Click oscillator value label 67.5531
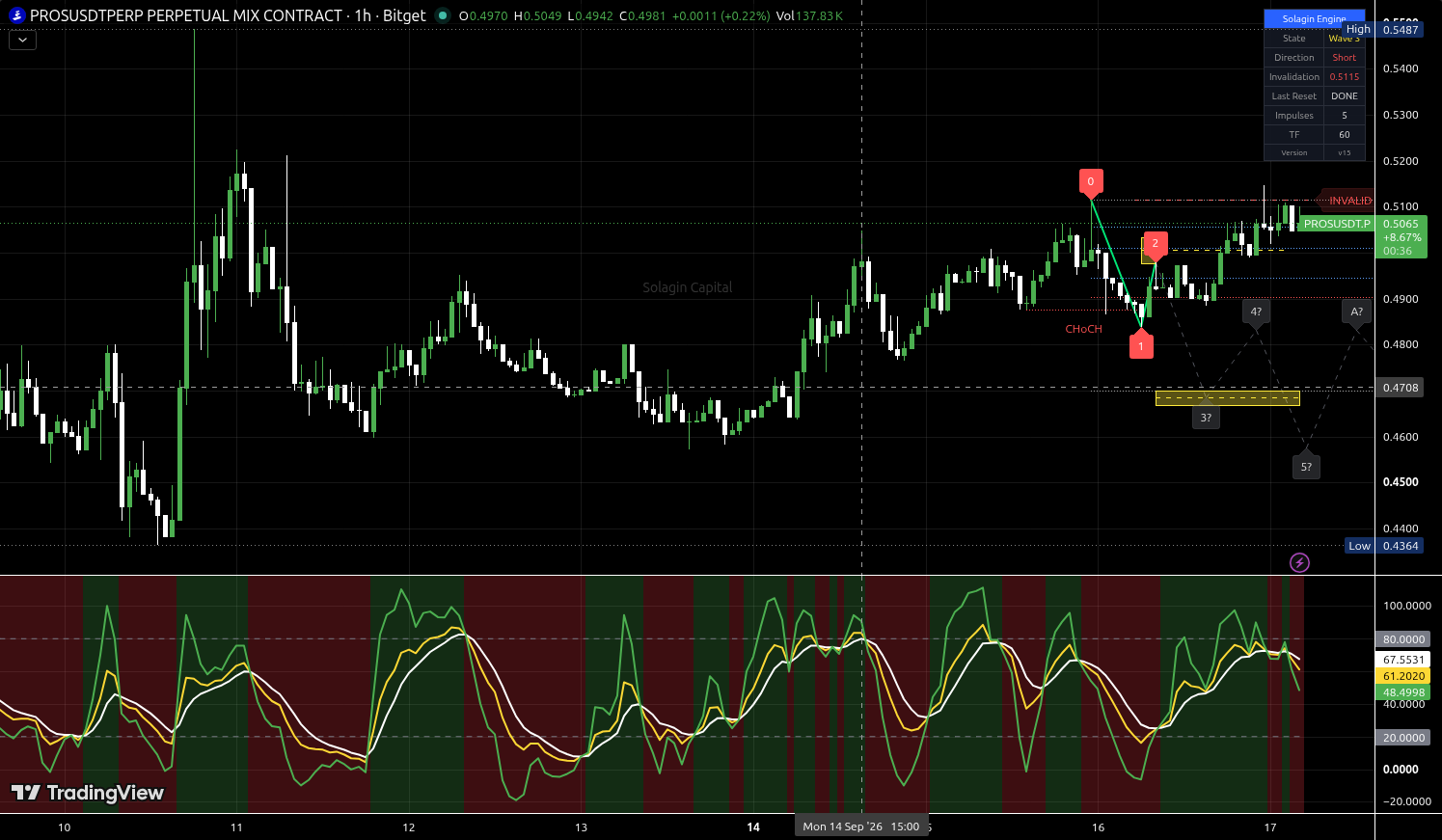Image resolution: width=1442 pixels, height=840 pixels. (1403, 660)
